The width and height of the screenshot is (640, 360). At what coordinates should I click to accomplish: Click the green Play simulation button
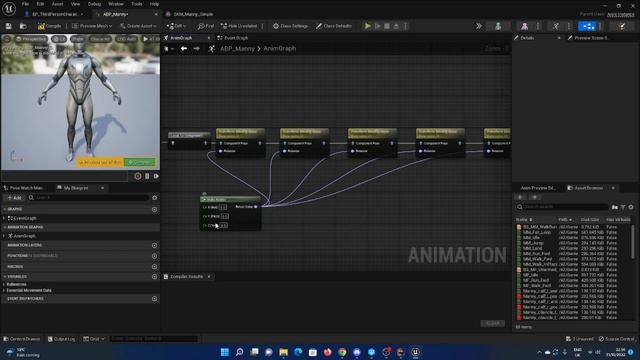pos(368,26)
